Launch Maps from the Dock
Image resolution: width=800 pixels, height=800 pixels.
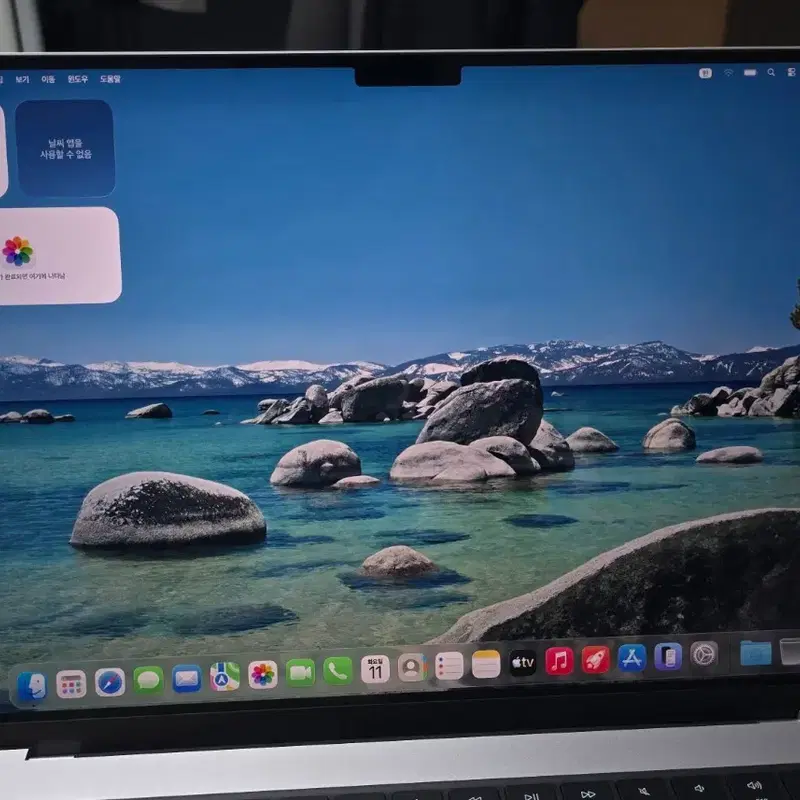225,677
